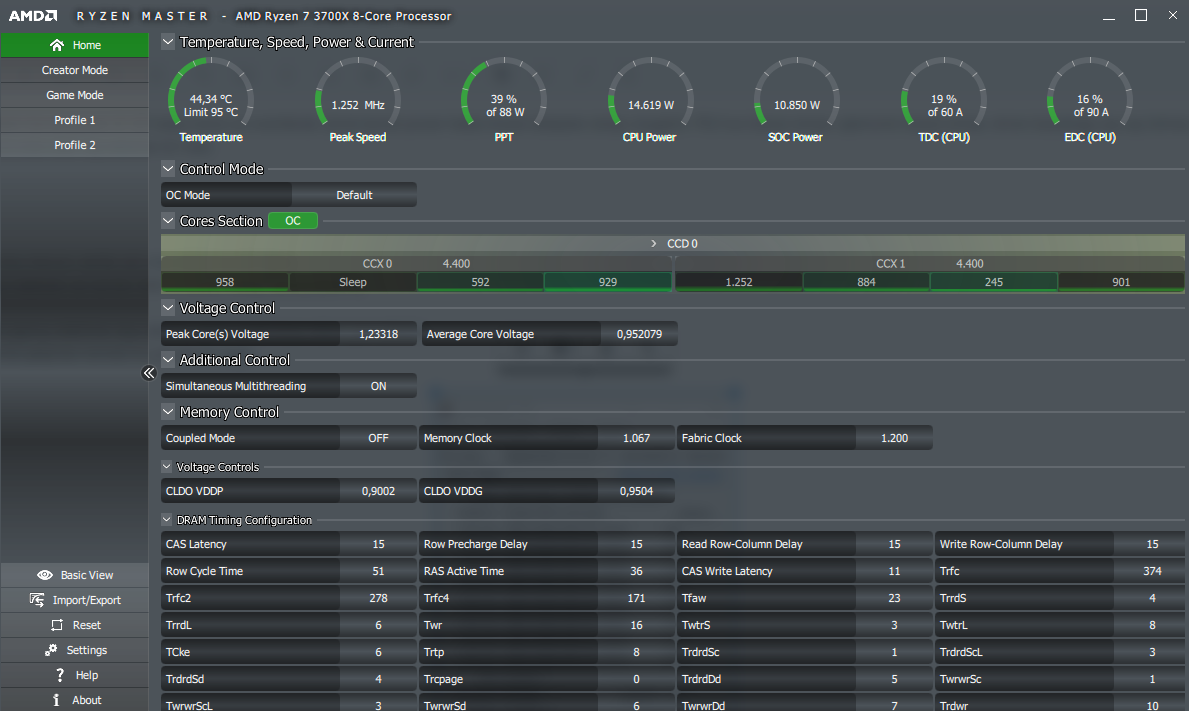
Task: Click the Basic View eye icon
Action: tap(45, 575)
